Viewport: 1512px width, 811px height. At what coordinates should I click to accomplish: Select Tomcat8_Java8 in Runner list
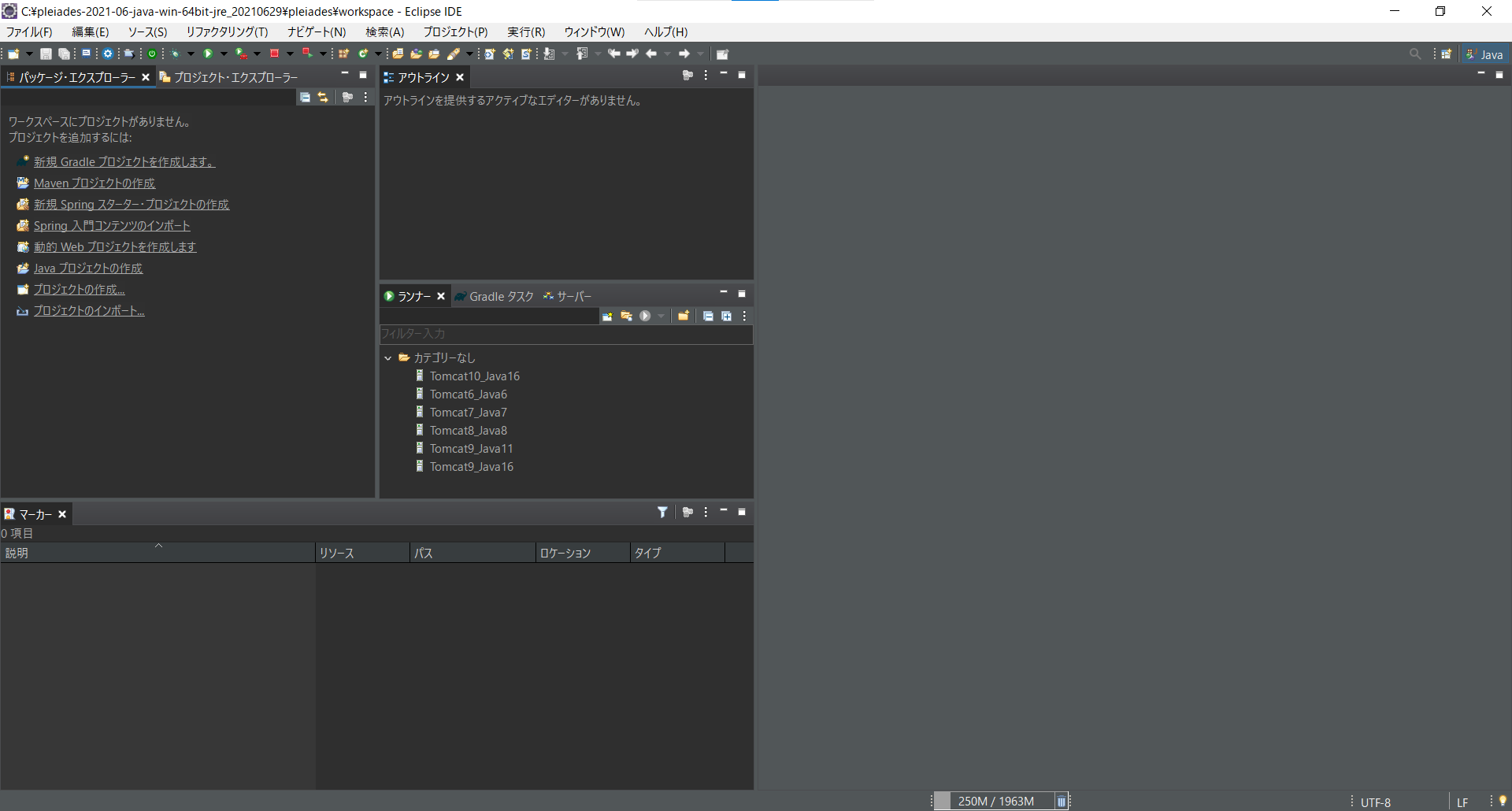click(x=468, y=431)
